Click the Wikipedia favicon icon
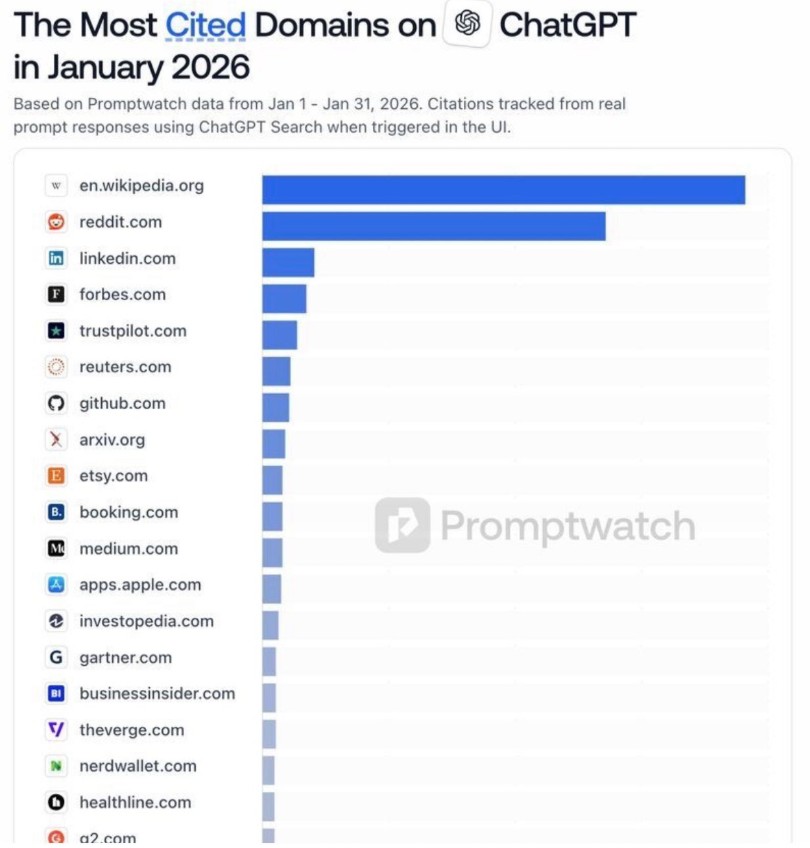 [57, 186]
